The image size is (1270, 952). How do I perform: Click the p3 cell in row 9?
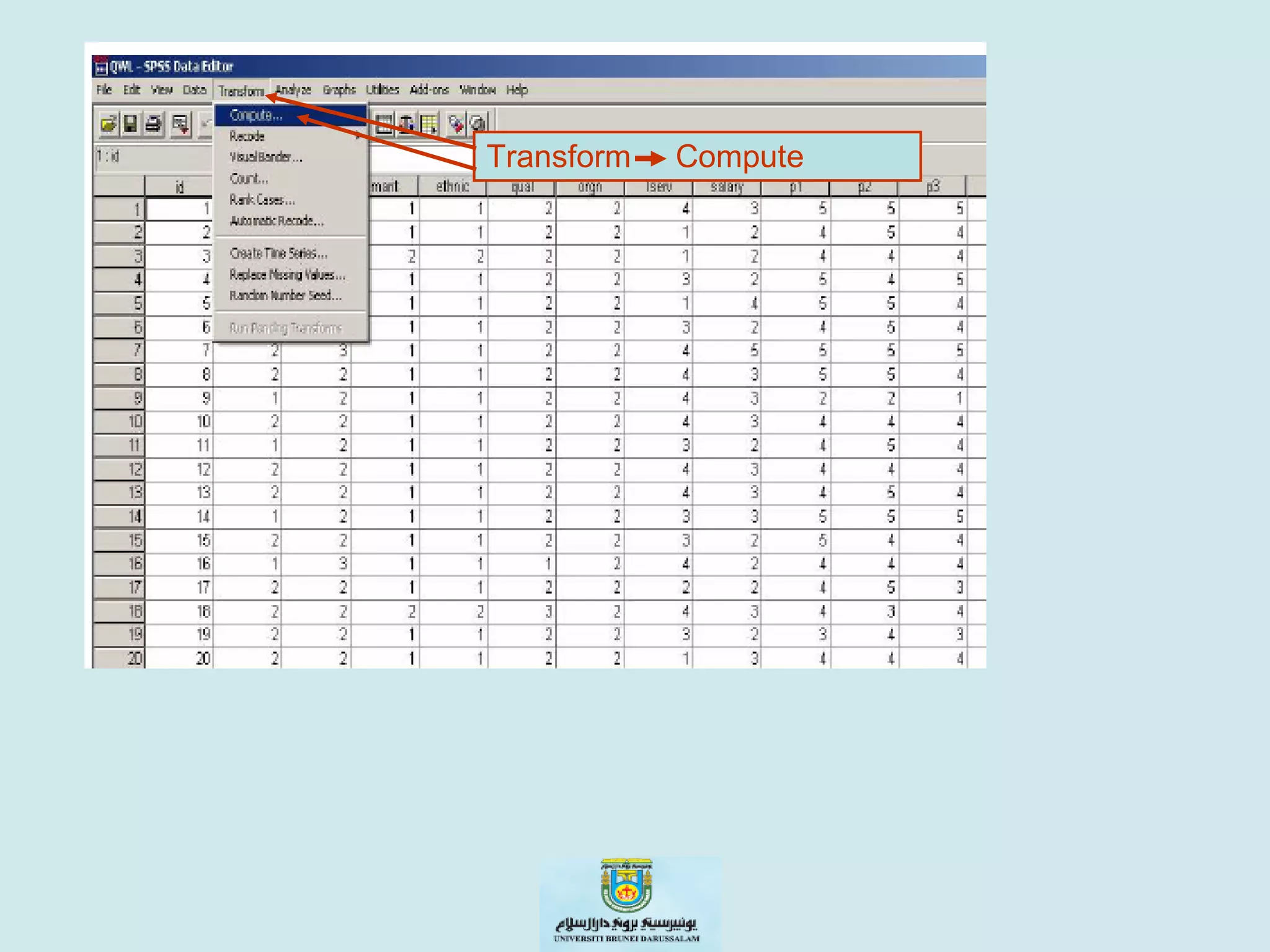coord(933,398)
